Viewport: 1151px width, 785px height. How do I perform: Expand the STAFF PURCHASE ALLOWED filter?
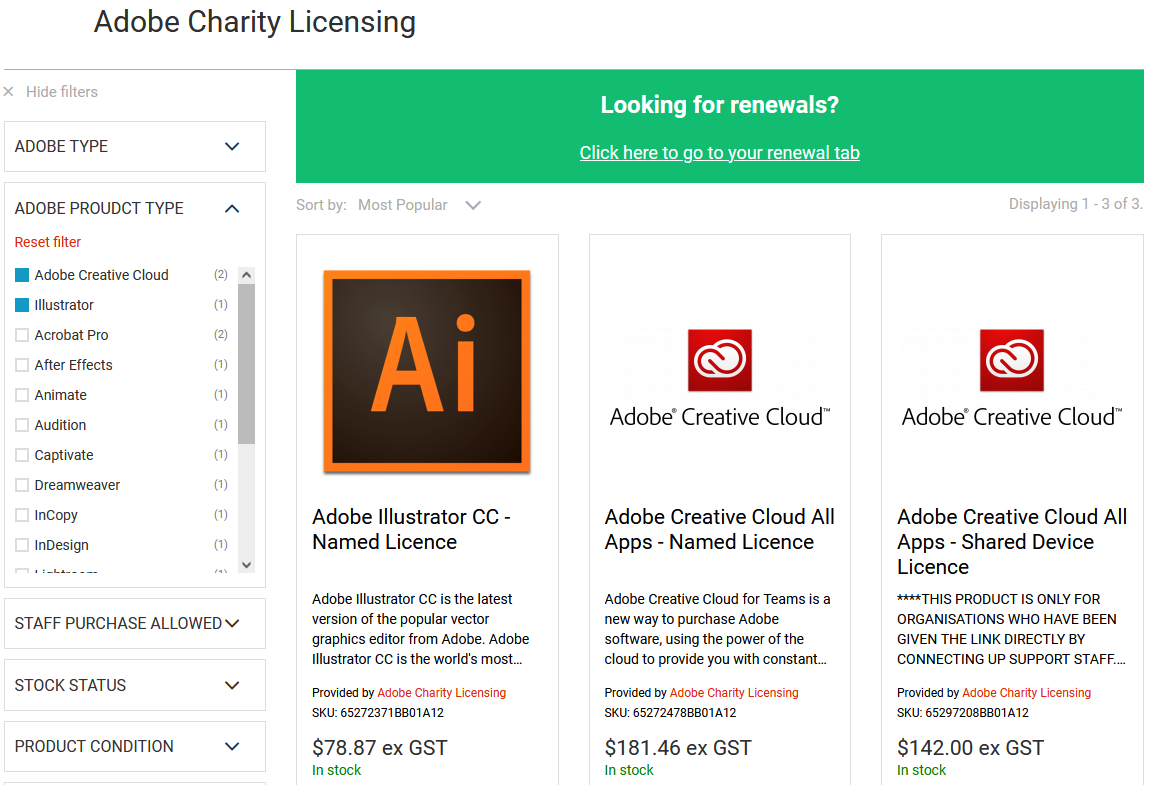pos(135,623)
